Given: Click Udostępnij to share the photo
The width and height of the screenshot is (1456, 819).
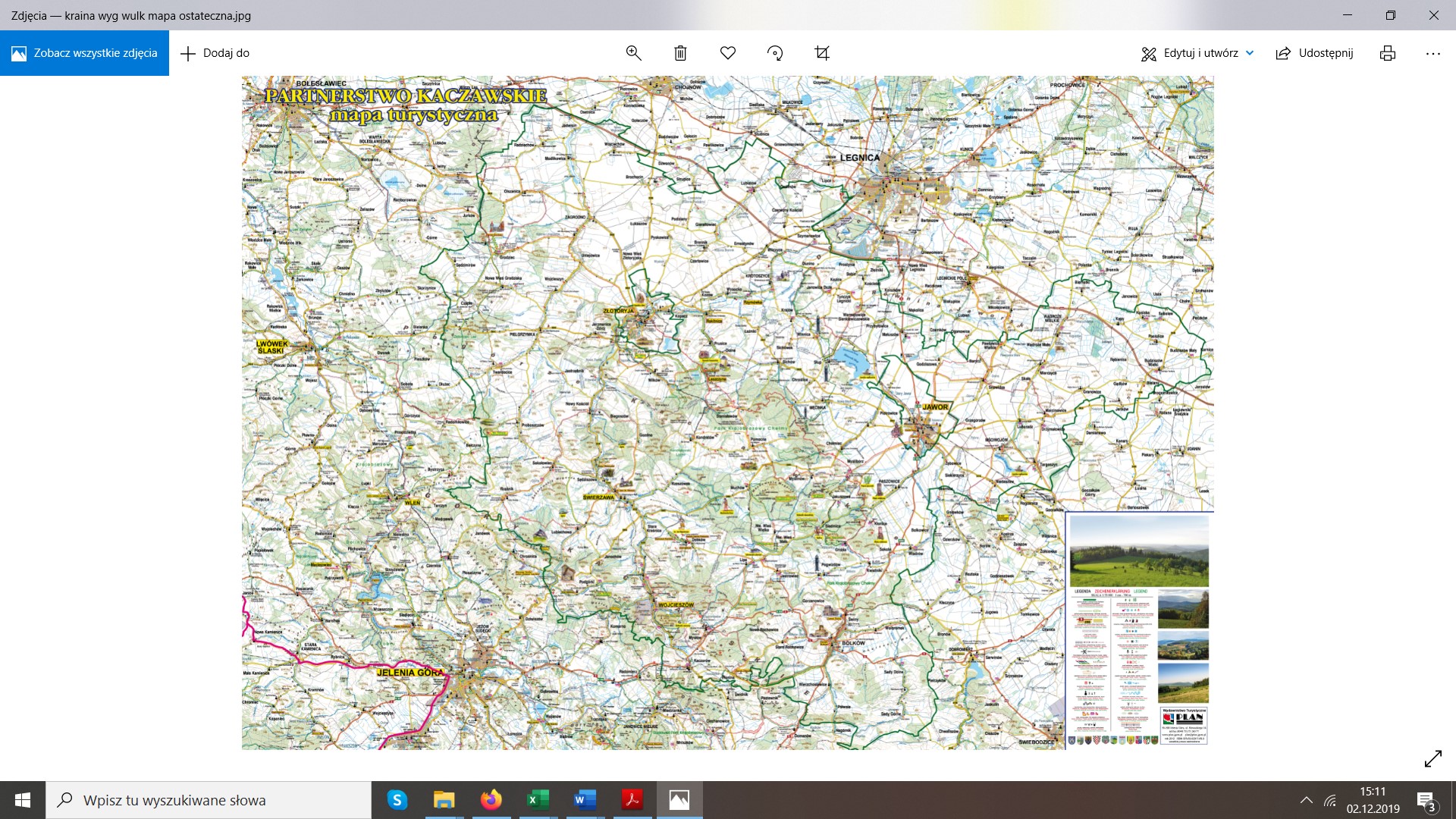Looking at the screenshot, I should (1315, 53).
